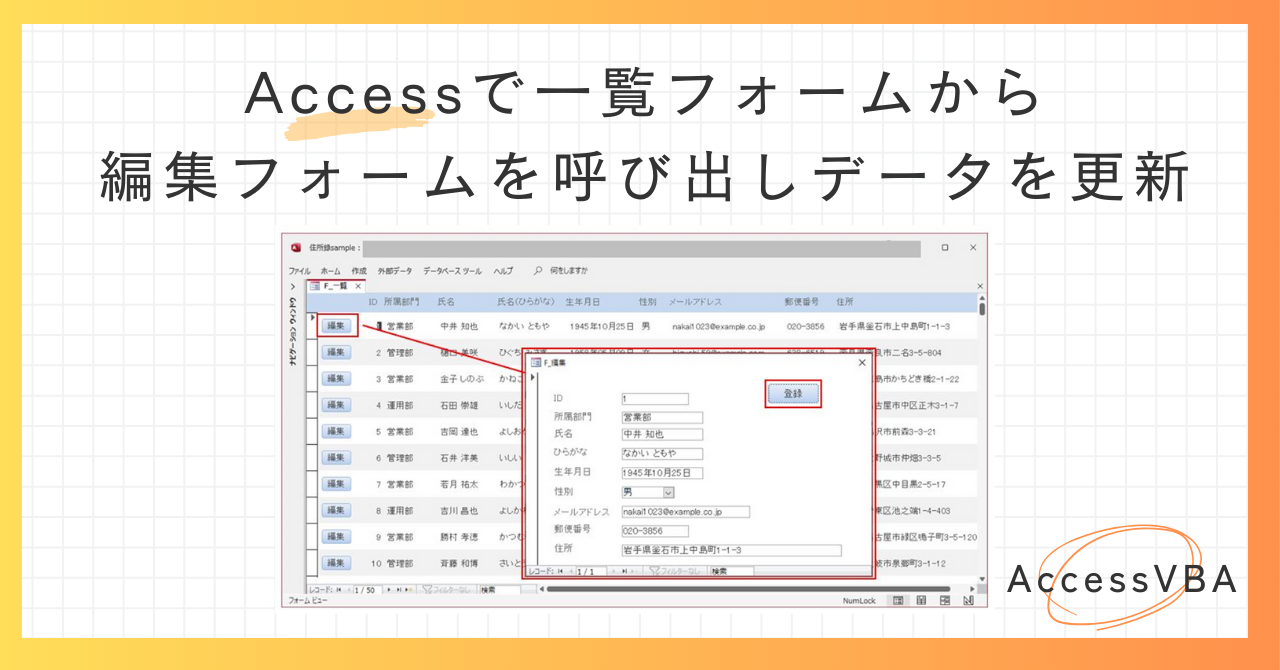This screenshot has height=670, width=1280.
Task: Switch to Form view icon in status bar
Action: [x=898, y=601]
